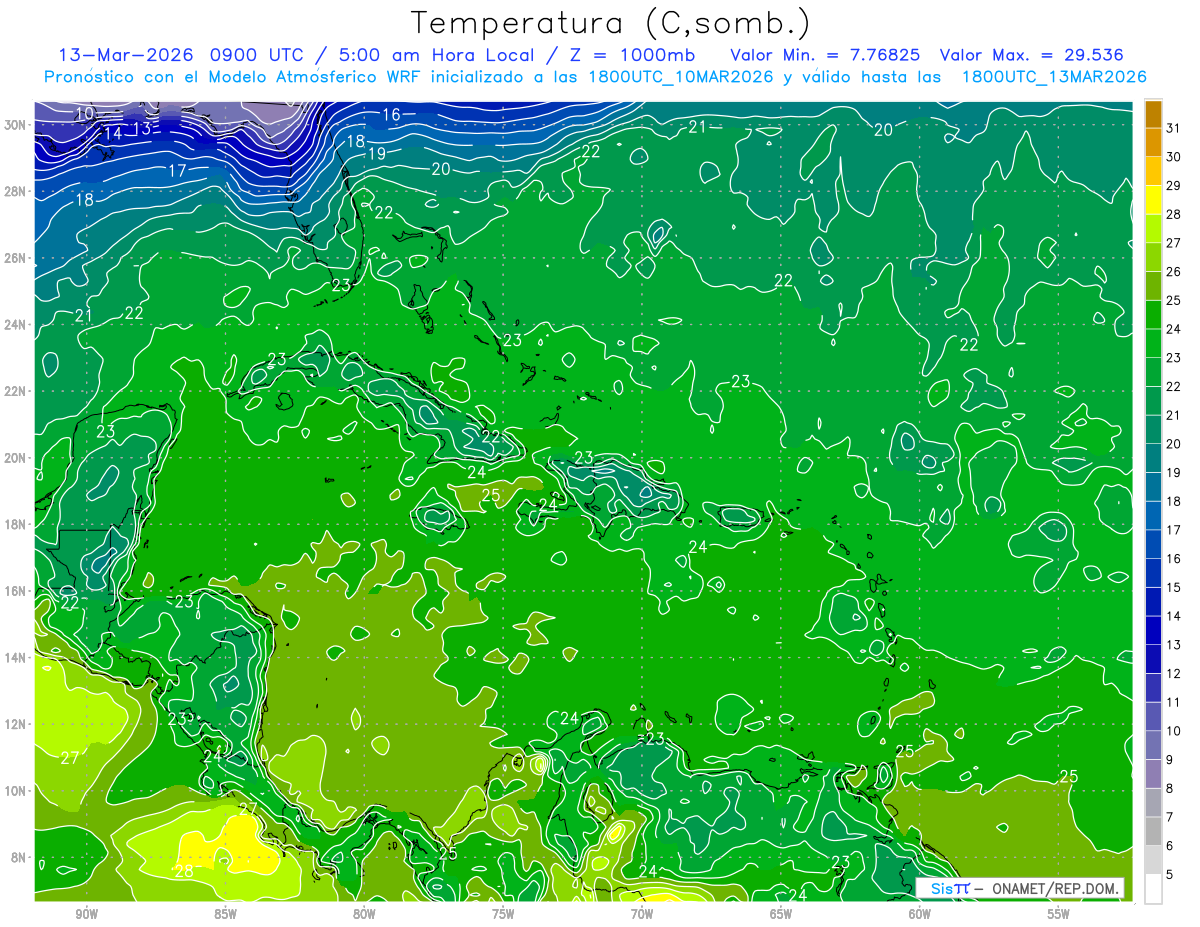The width and height of the screenshot is (1200, 927).
Task: Click the "13-Mar-2026" date text
Action: pyautogui.click(x=127, y=55)
